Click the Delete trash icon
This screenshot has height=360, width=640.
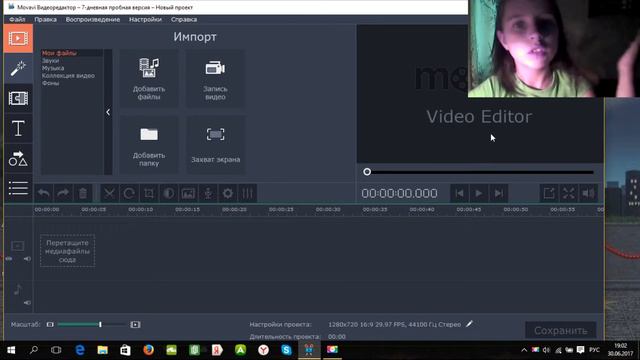point(82,193)
